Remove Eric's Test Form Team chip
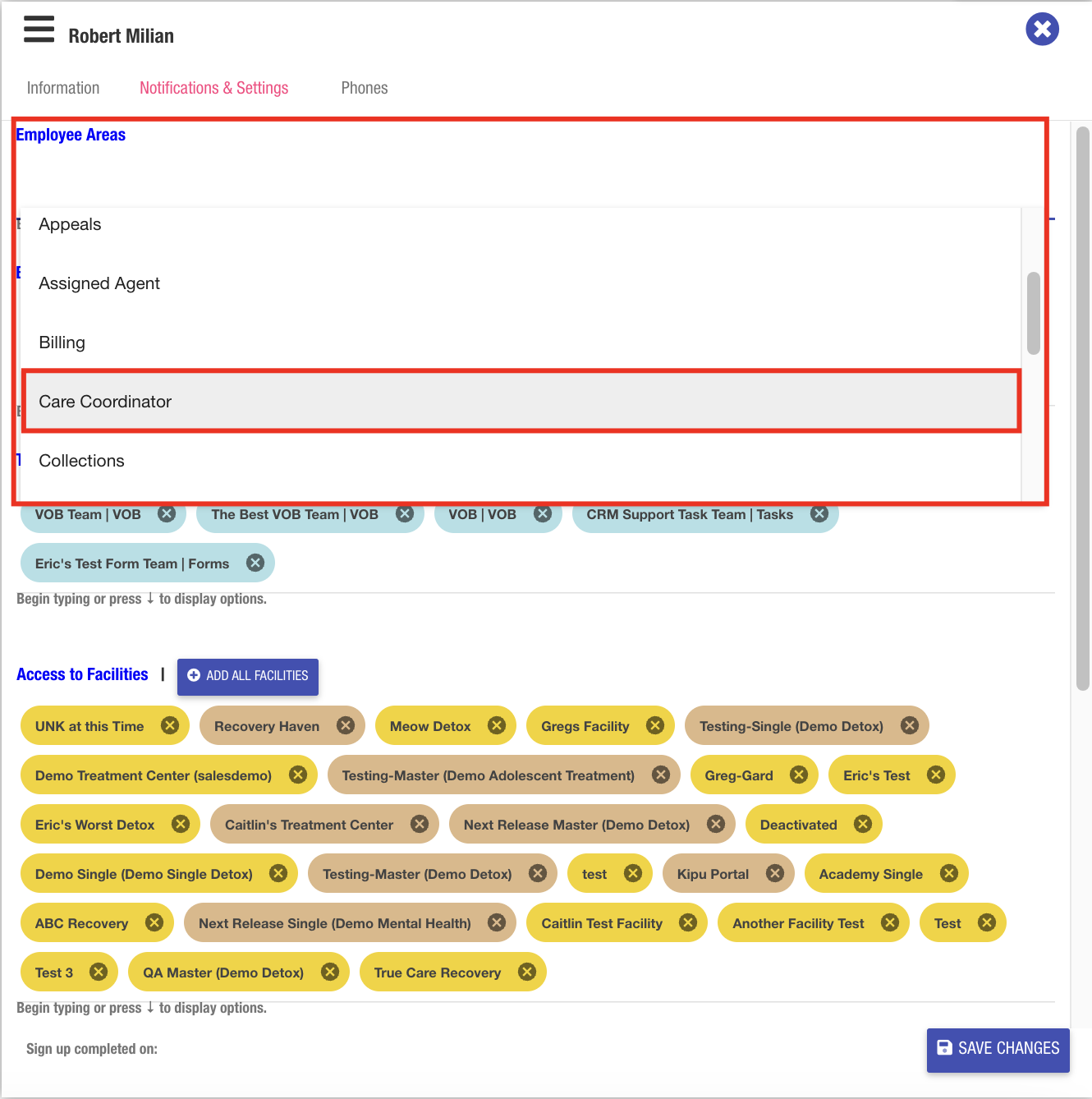The height and width of the screenshot is (1099, 1092). [x=255, y=563]
